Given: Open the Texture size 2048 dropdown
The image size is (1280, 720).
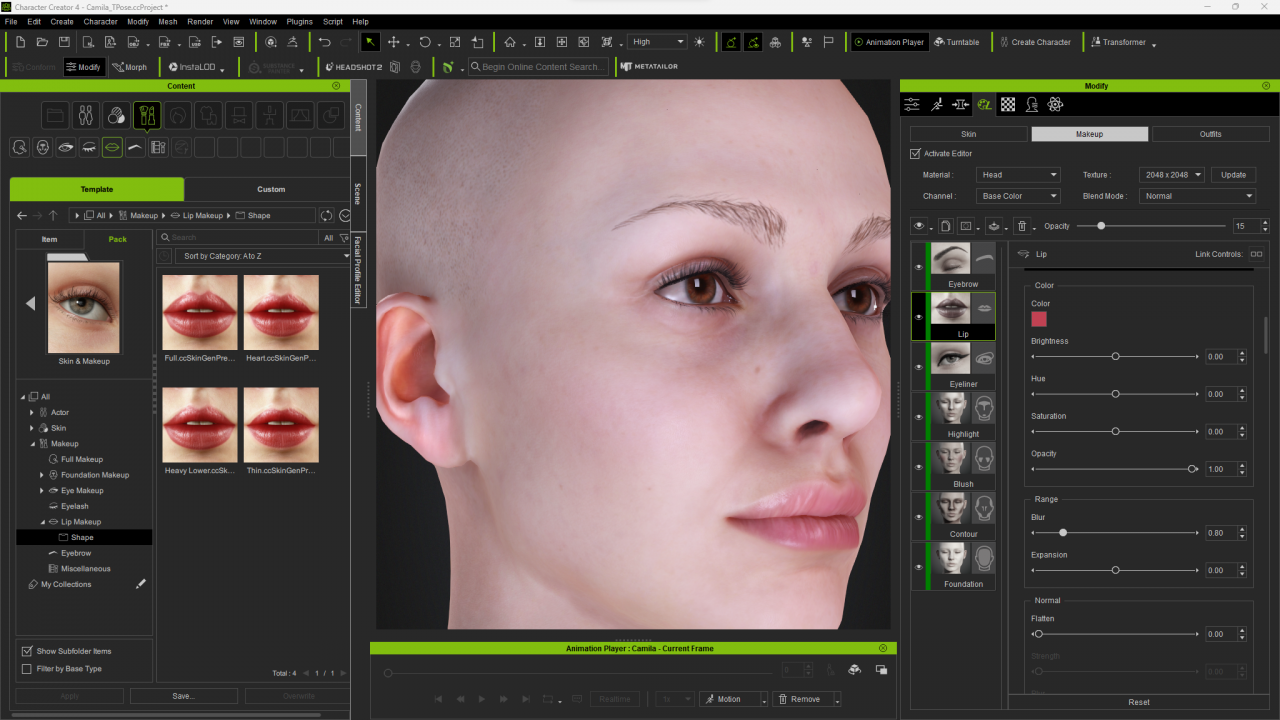Looking at the screenshot, I should (x=1171, y=175).
